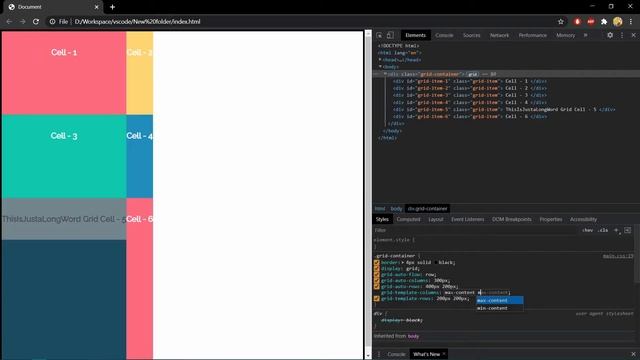Open drawer three-dot menu beside Console
The height and width of the screenshot is (360, 640).
[x=379, y=354]
